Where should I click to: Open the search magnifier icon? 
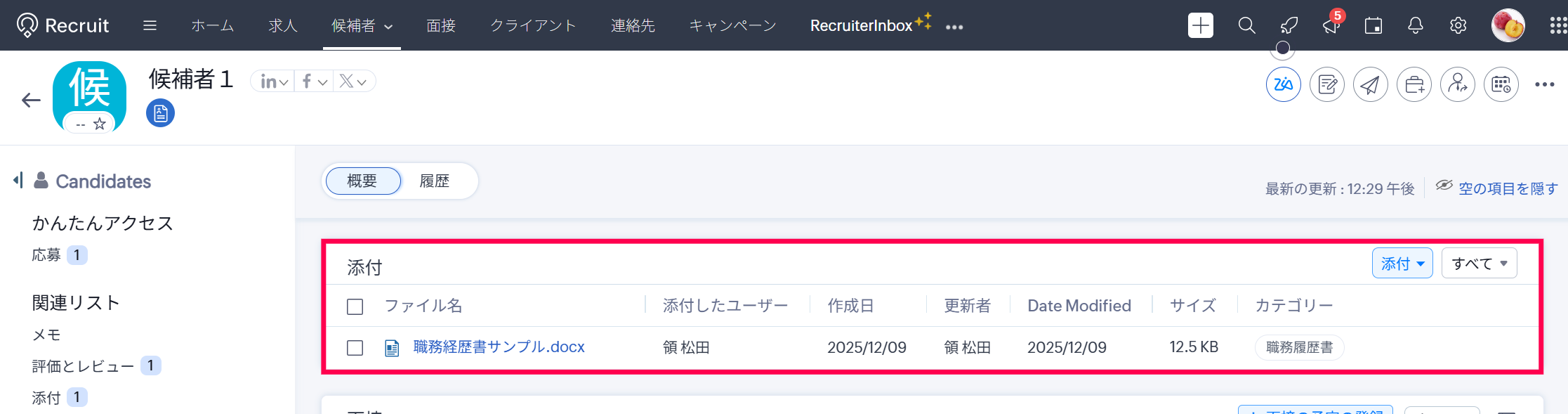tap(1246, 26)
